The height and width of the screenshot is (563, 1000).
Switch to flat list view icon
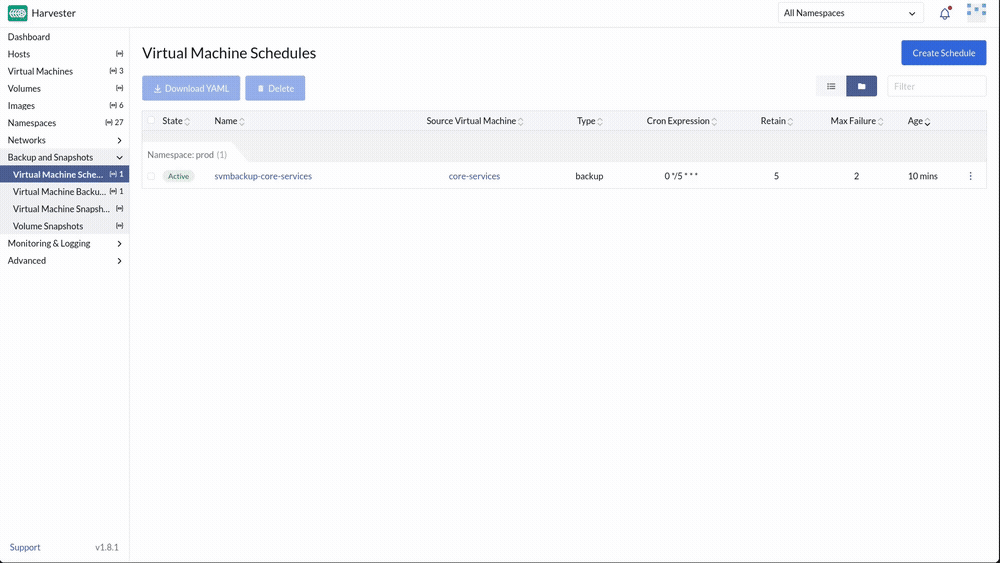(831, 86)
